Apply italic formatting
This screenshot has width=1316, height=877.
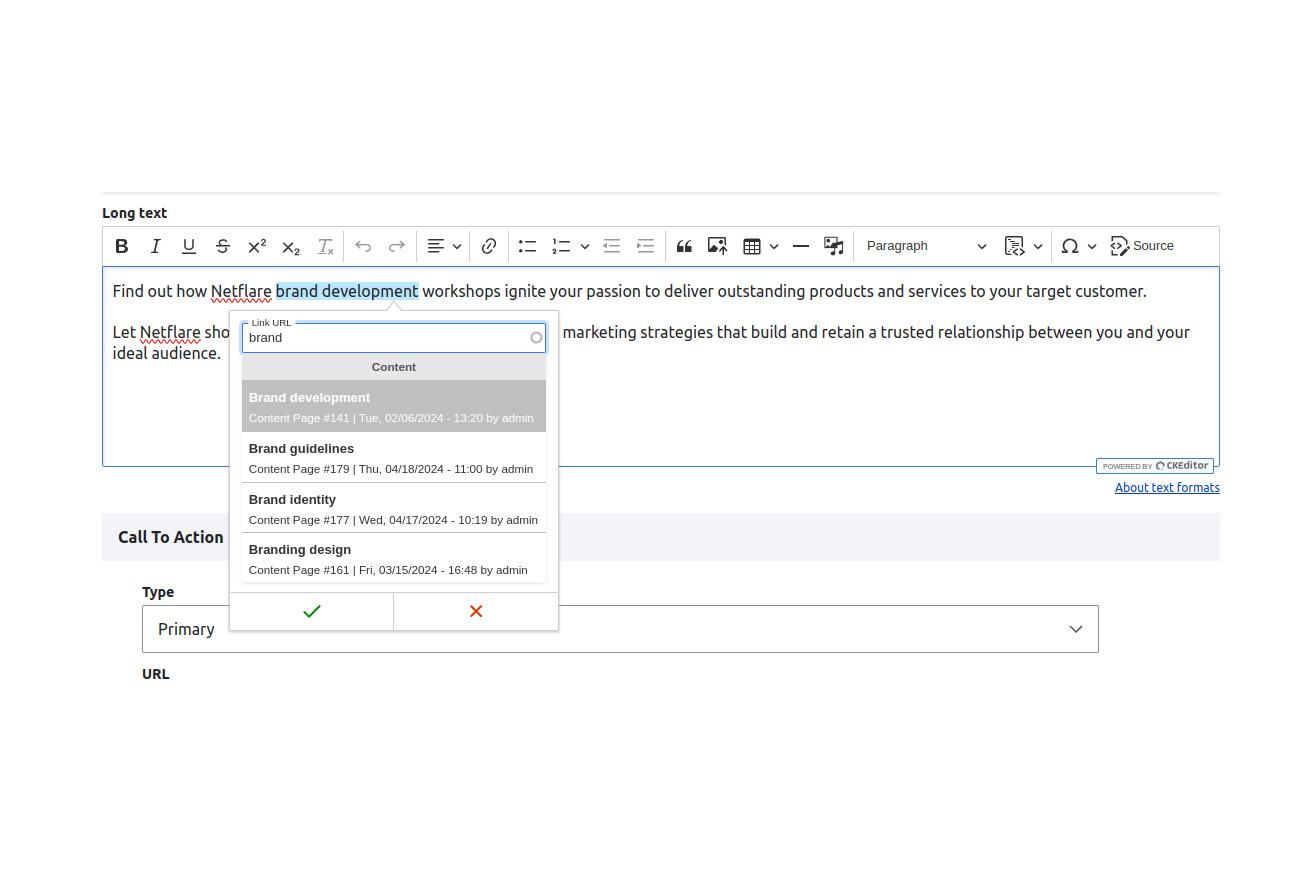tap(155, 246)
